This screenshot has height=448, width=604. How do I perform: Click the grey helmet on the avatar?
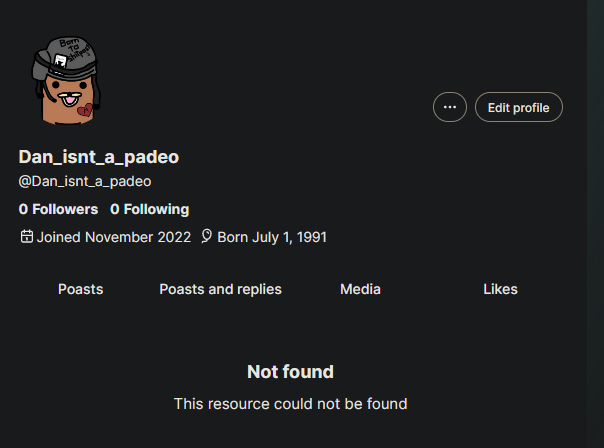click(x=65, y=58)
